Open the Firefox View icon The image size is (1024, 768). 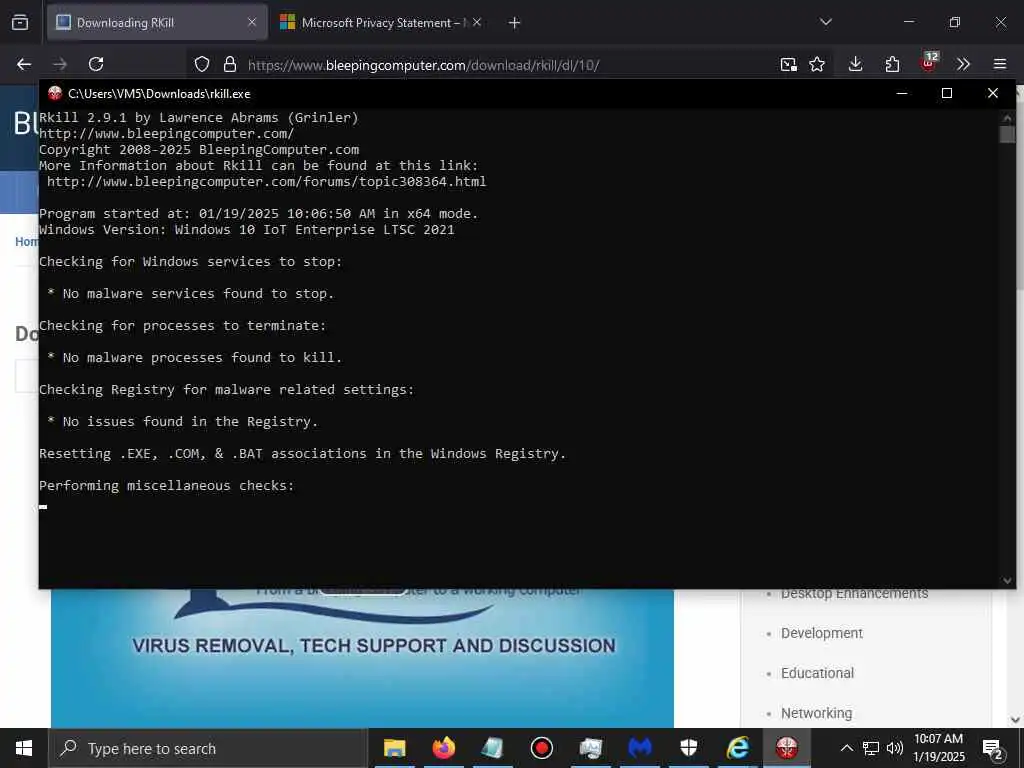[x=20, y=23]
